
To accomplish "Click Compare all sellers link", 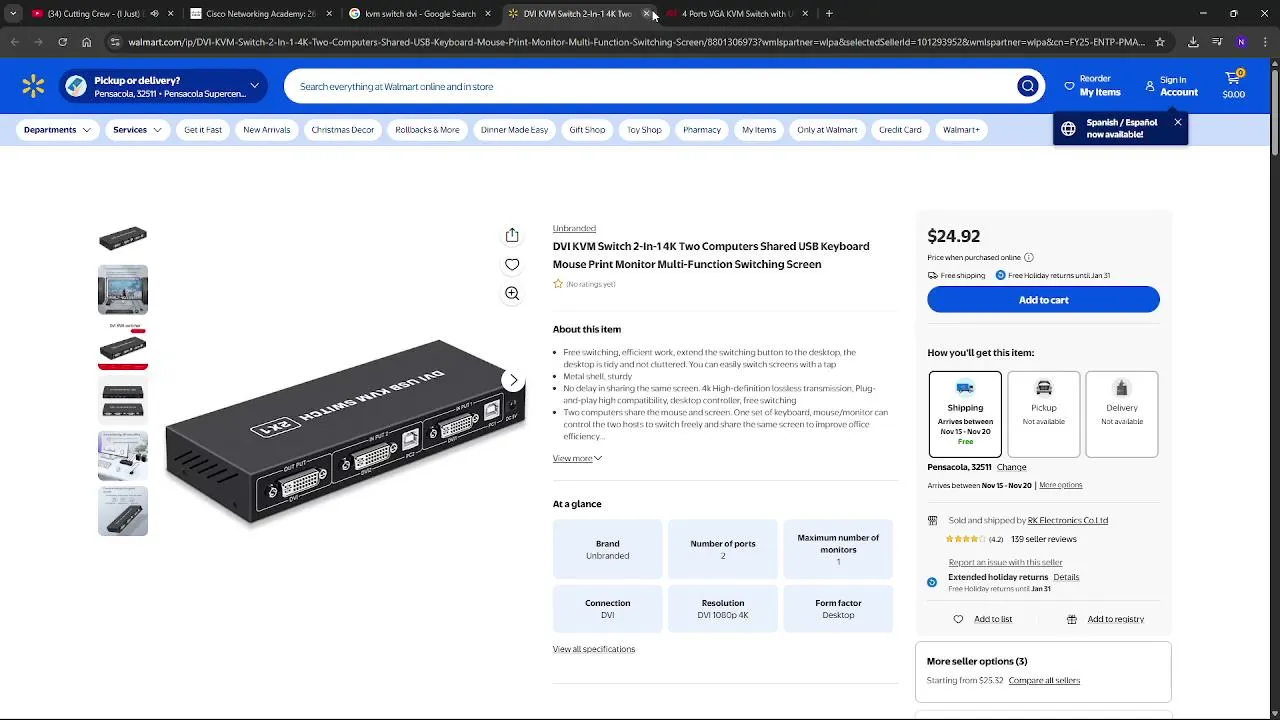I will coord(1044,680).
